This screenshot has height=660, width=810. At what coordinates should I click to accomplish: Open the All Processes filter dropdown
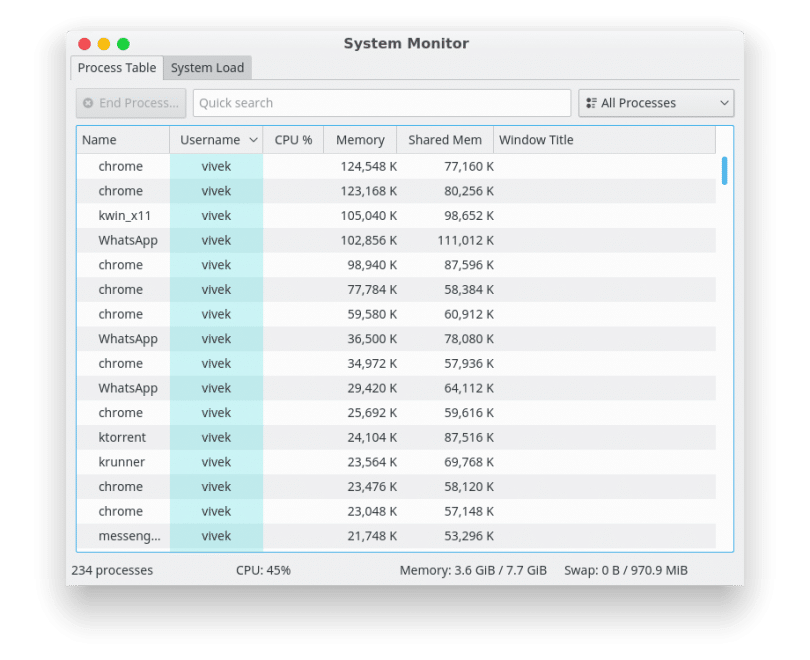point(655,103)
